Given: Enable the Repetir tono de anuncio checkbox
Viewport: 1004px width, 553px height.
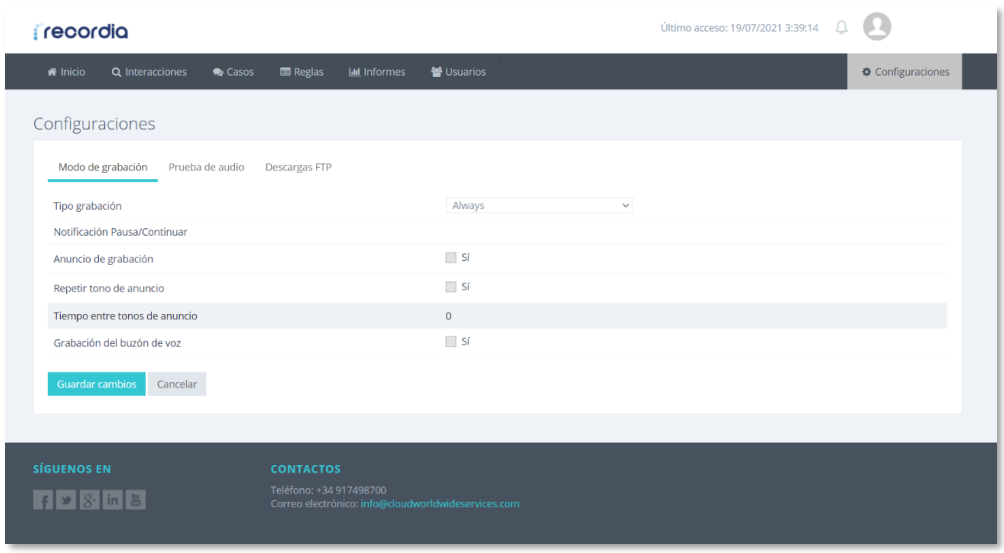Looking at the screenshot, I should [451, 287].
